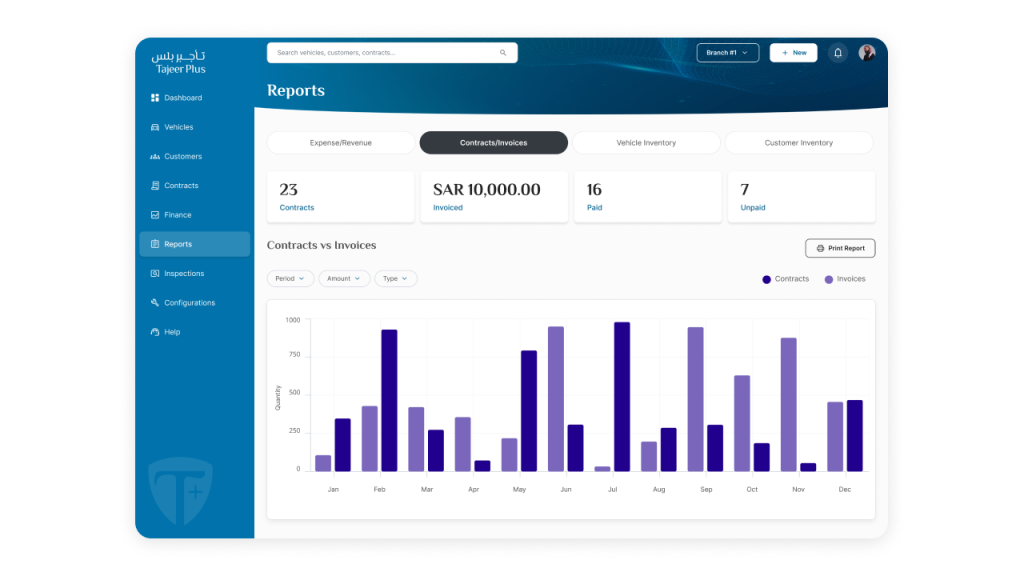Click the Paid link under 16

[594, 208]
